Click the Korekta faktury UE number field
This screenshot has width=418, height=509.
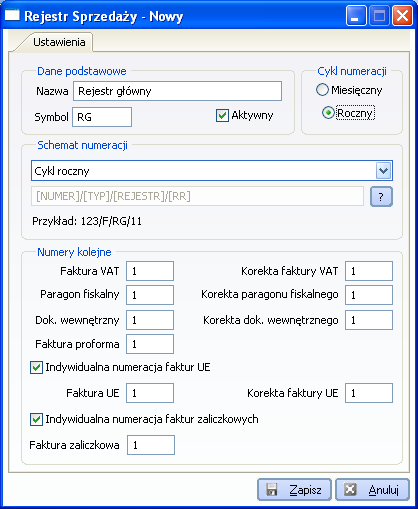369,393
